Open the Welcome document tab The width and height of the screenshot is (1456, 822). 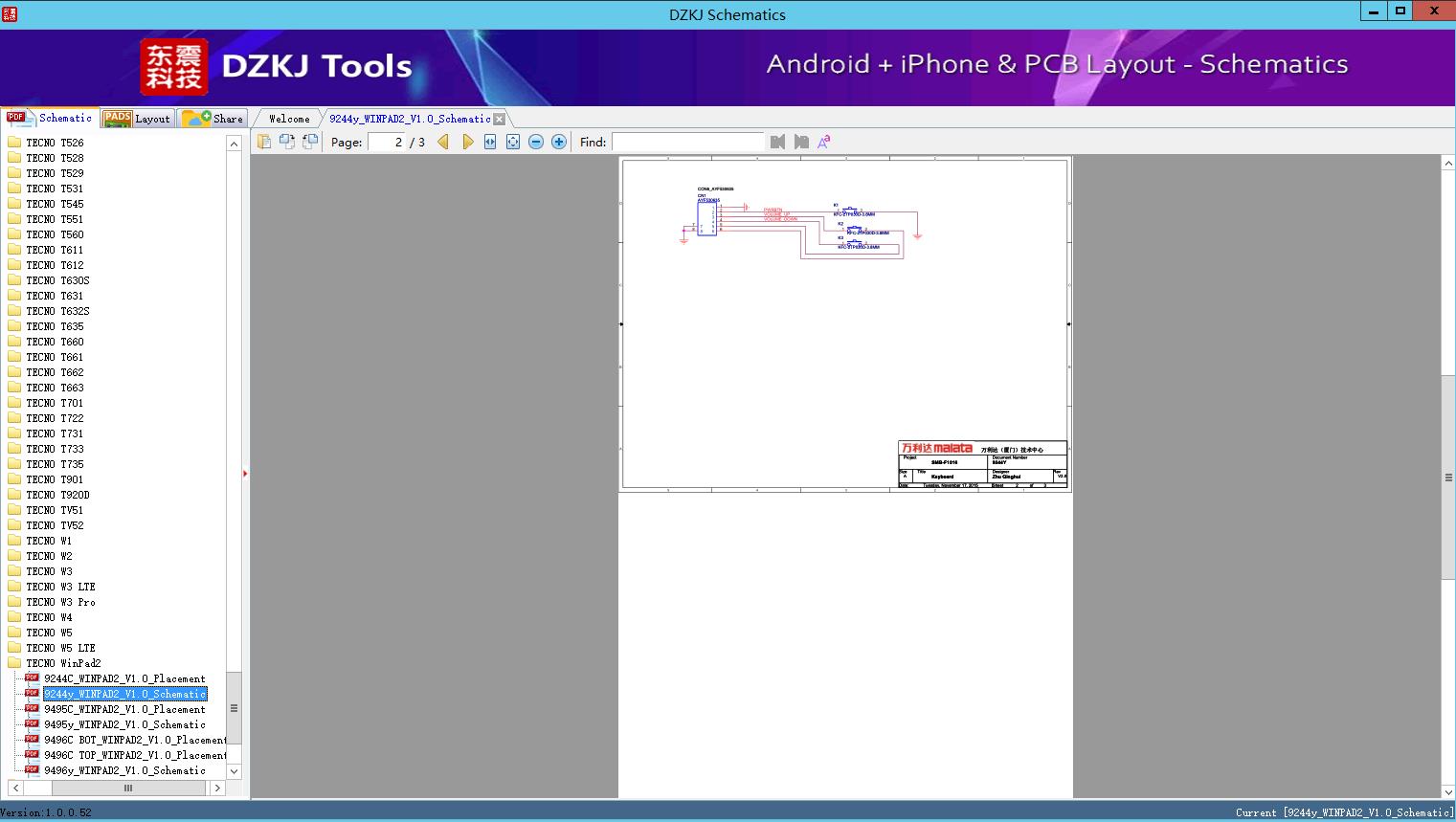pos(289,119)
